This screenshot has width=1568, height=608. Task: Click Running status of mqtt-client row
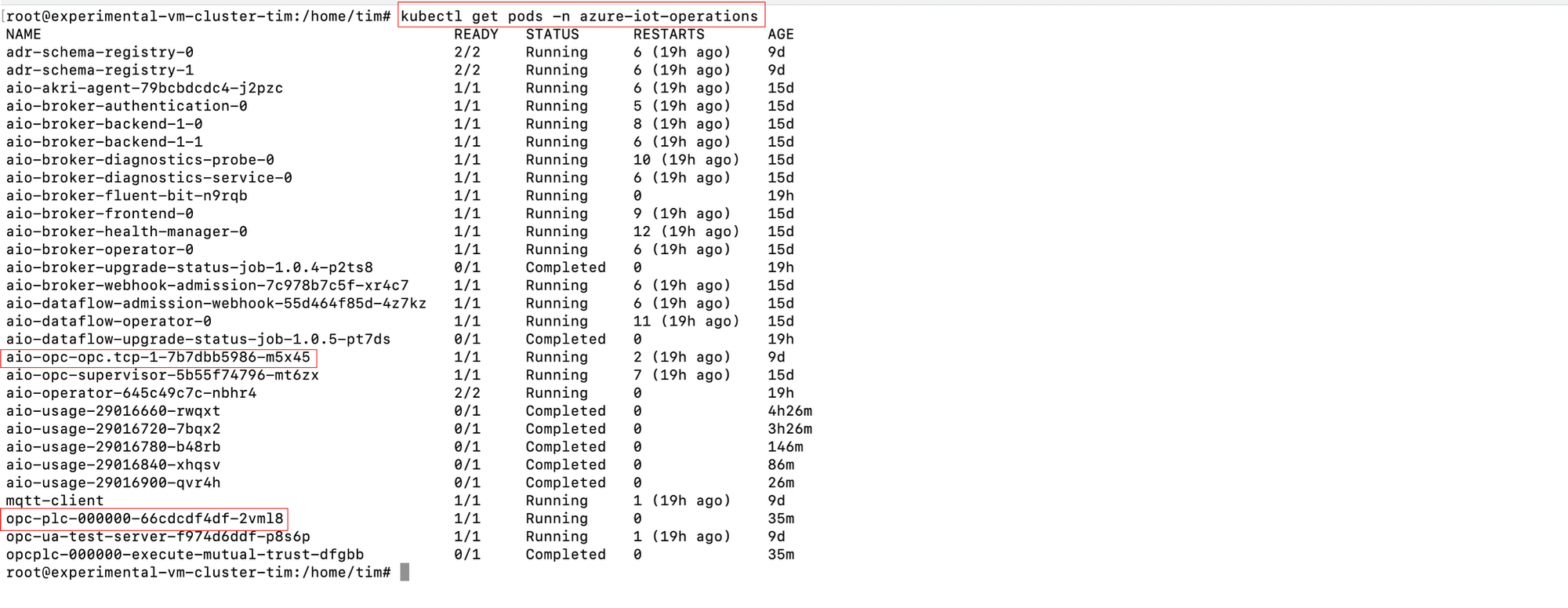(x=557, y=501)
